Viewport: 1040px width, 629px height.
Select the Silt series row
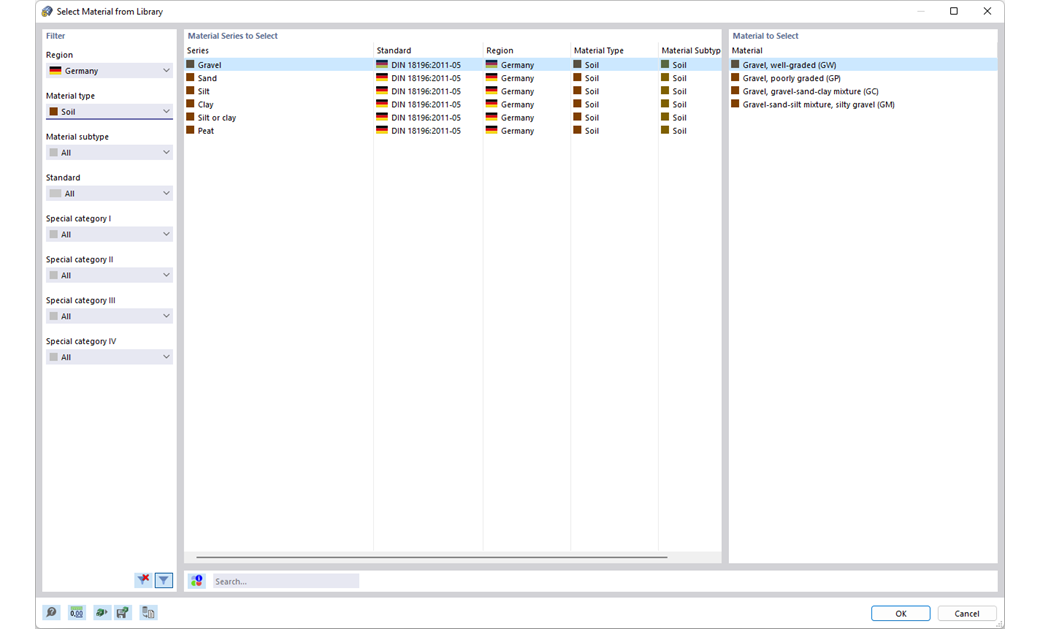tap(452, 92)
